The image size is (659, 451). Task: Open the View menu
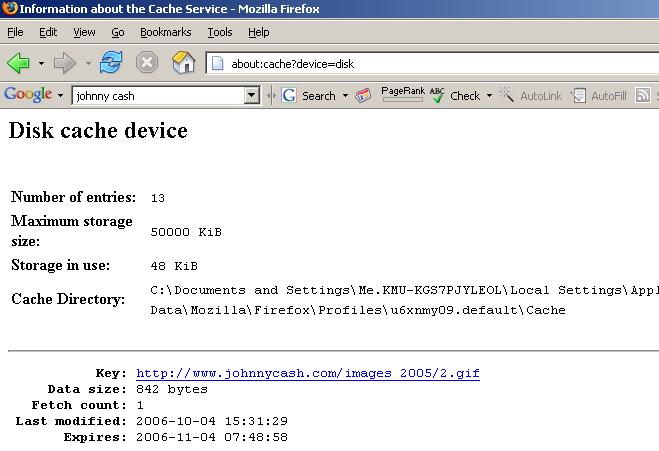point(84,32)
